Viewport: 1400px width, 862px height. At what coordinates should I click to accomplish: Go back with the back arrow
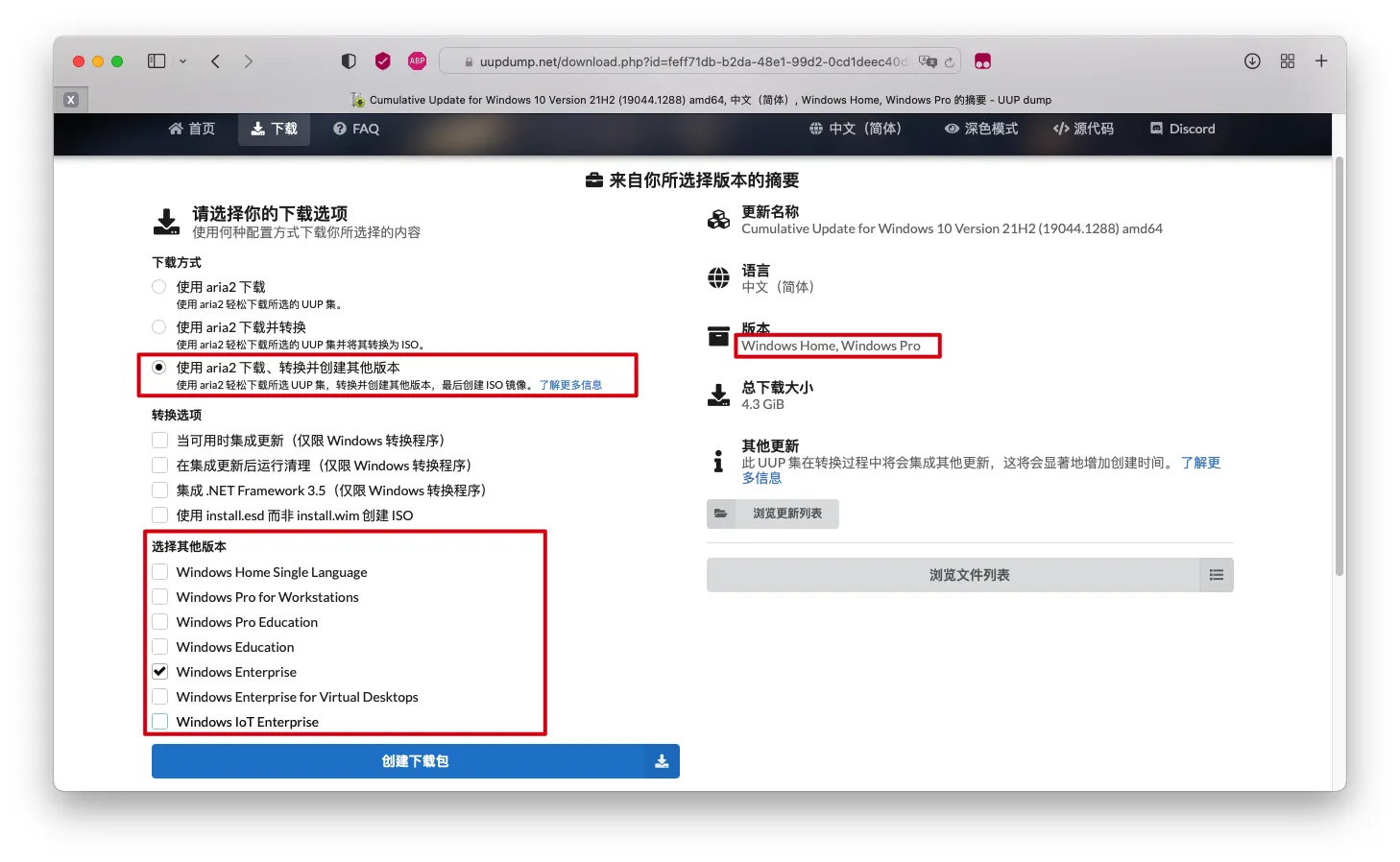tap(215, 61)
